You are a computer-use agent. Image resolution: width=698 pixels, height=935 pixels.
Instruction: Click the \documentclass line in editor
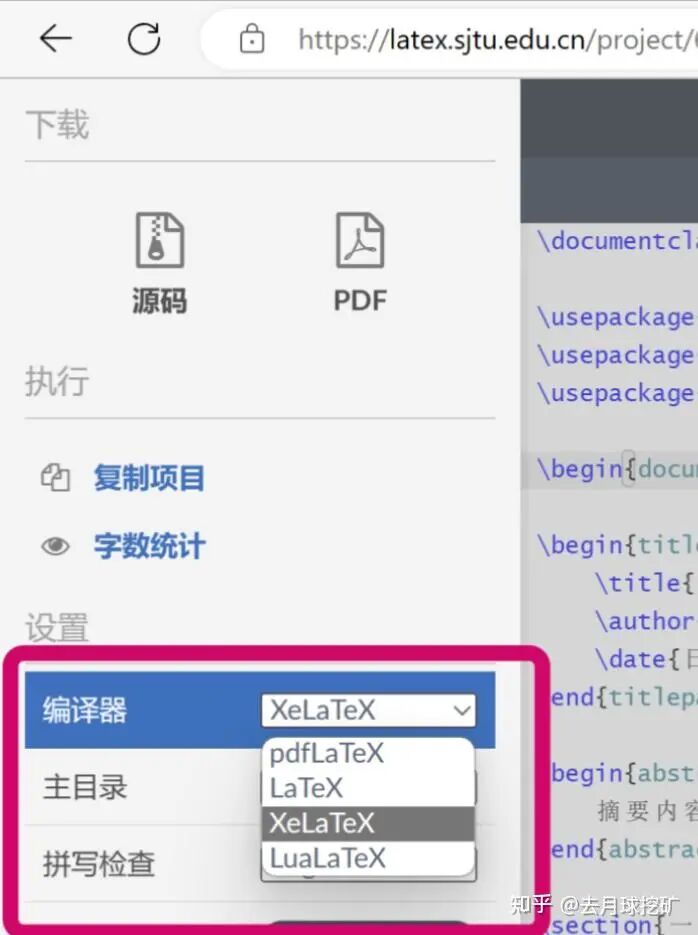click(x=618, y=242)
